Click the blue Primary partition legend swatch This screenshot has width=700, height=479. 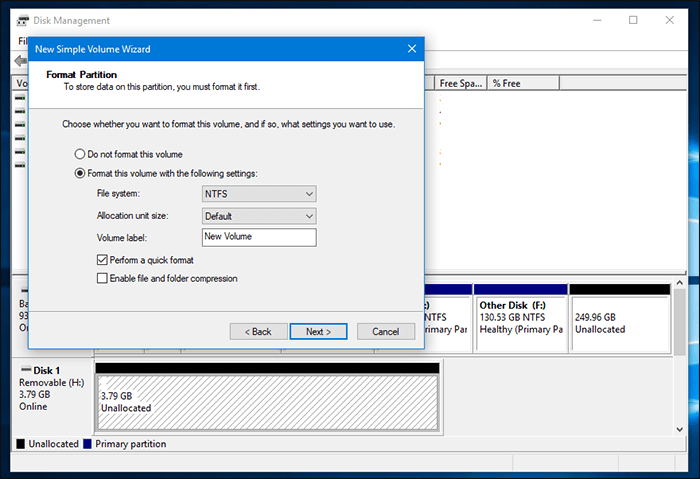click(88, 444)
